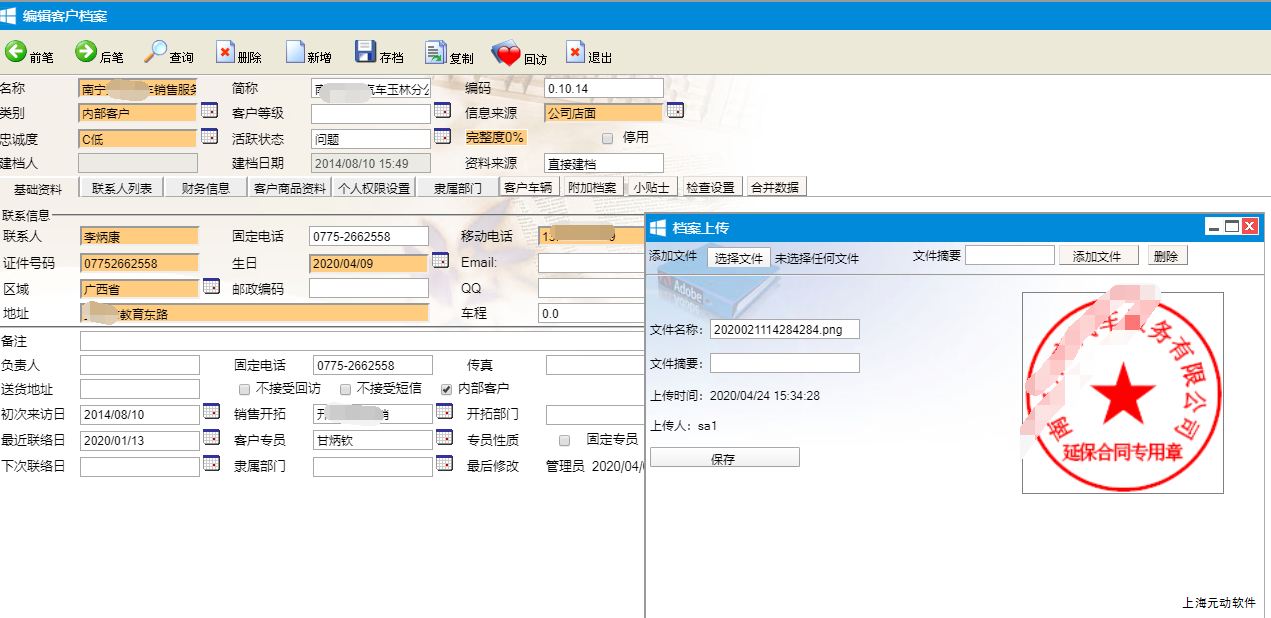Go to next record with 后笔
1271x618 pixels.
point(86,53)
